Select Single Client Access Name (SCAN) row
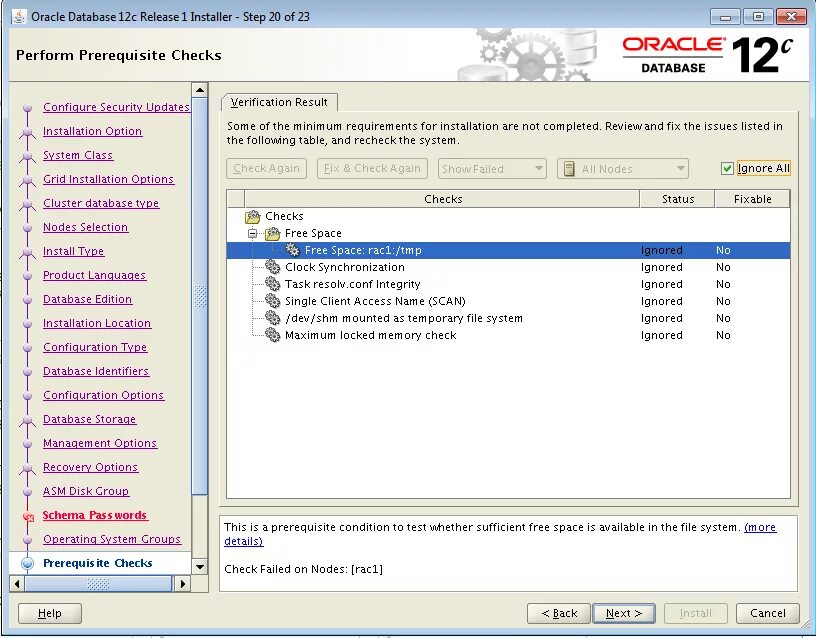This screenshot has width=816, height=638. coord(508,301)
